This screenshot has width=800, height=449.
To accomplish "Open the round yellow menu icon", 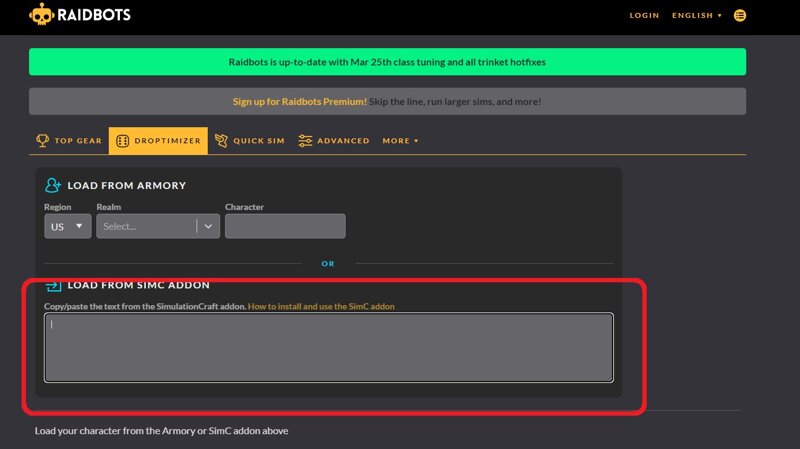I will click(x=740, y=15).
